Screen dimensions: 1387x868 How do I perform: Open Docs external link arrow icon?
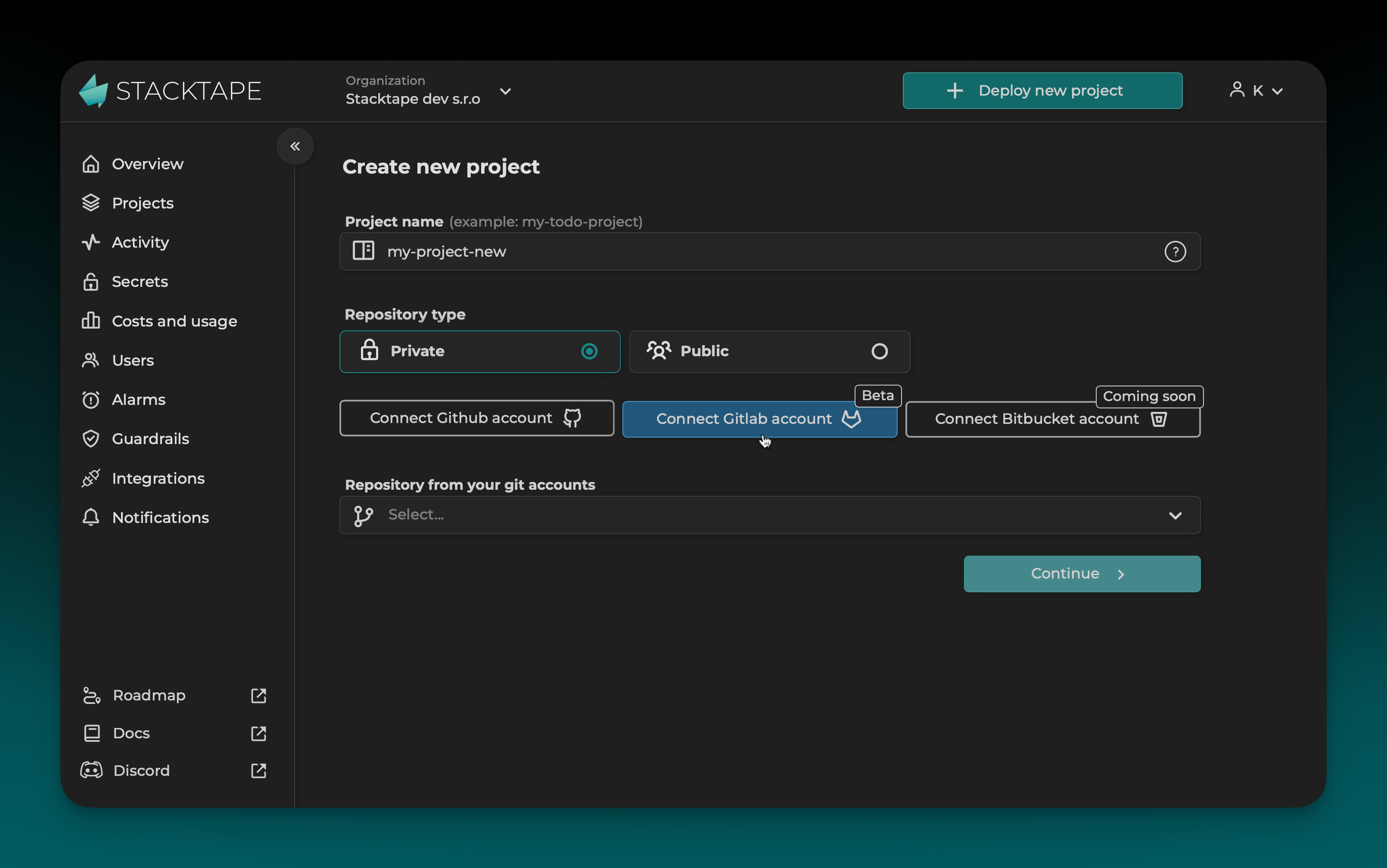(x=259, y=733)
